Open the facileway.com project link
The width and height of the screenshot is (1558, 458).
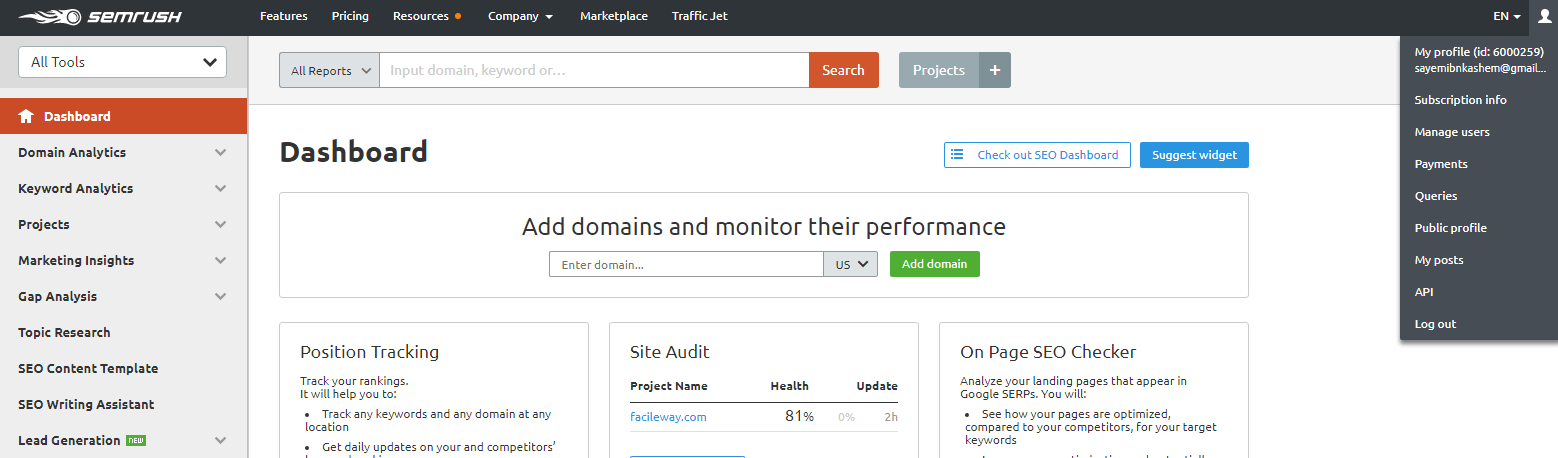(x=668, y=417)
